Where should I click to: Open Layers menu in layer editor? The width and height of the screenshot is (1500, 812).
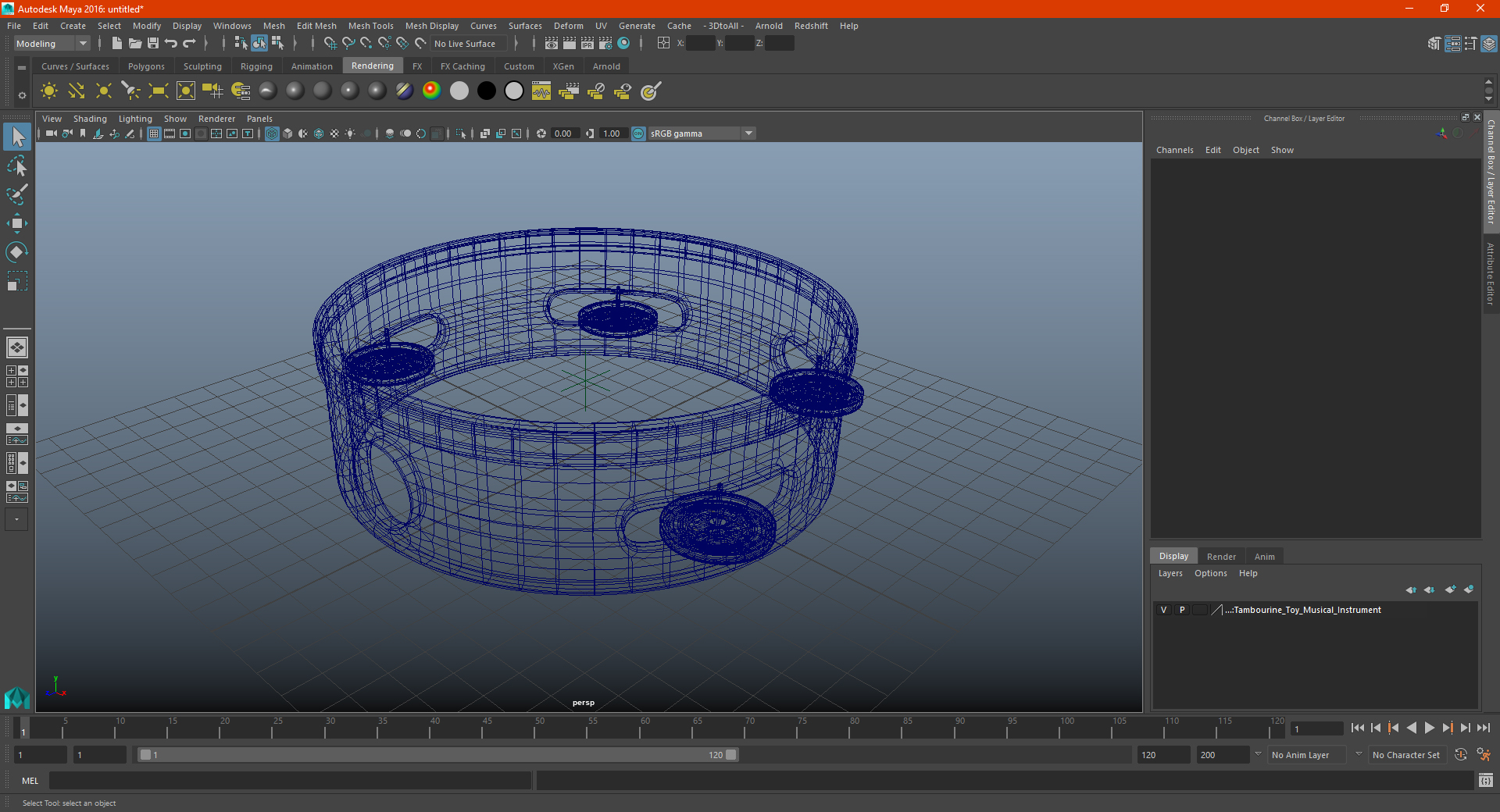click(x=1170, y=573)
